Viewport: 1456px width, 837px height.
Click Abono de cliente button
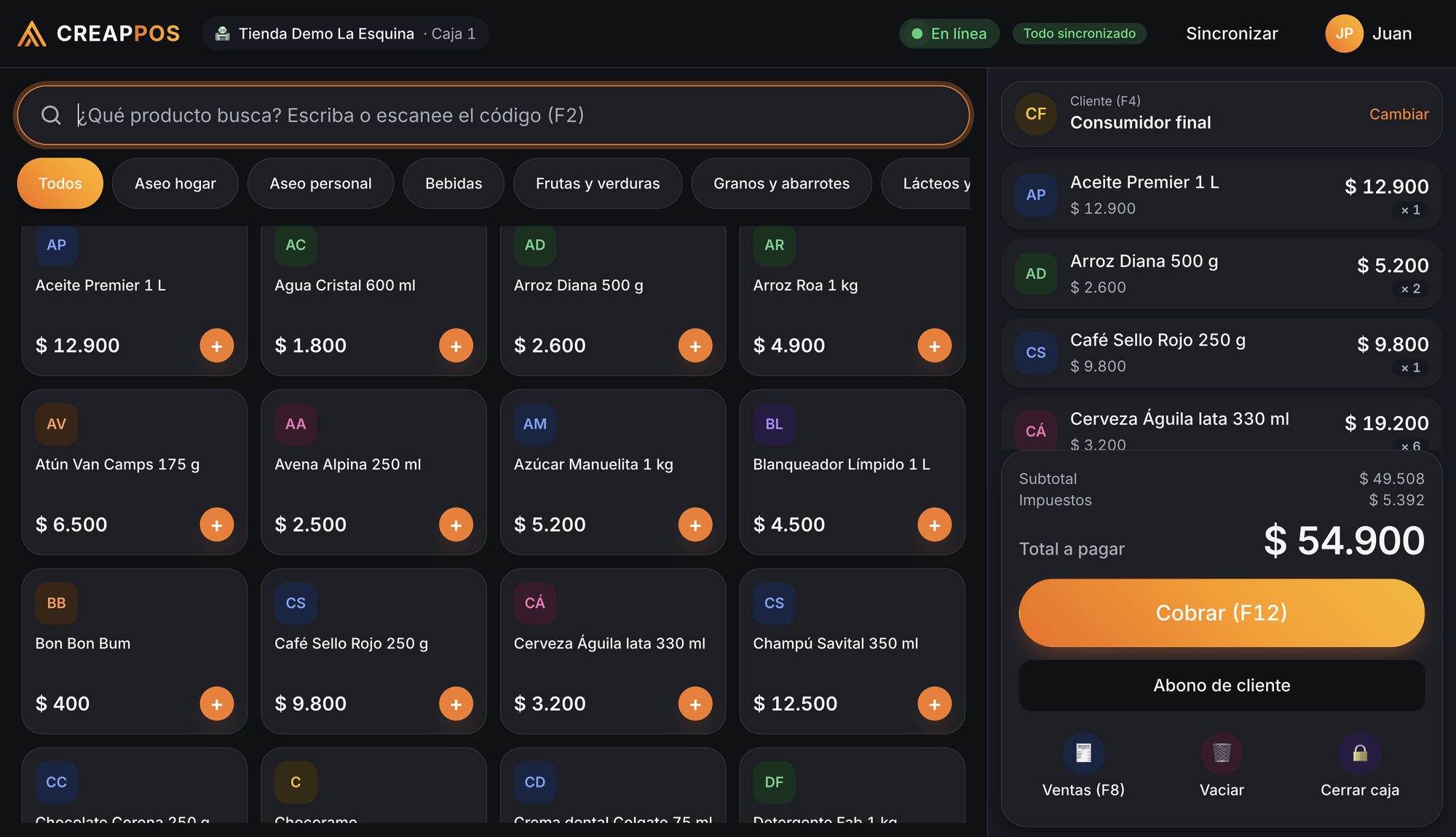[x=1222, y=686]
